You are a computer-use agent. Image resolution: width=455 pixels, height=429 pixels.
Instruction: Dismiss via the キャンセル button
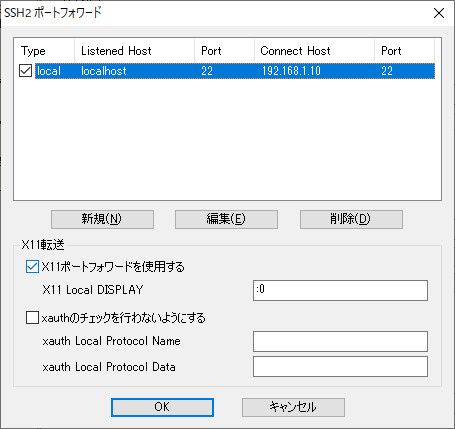(x=293, y=407)
